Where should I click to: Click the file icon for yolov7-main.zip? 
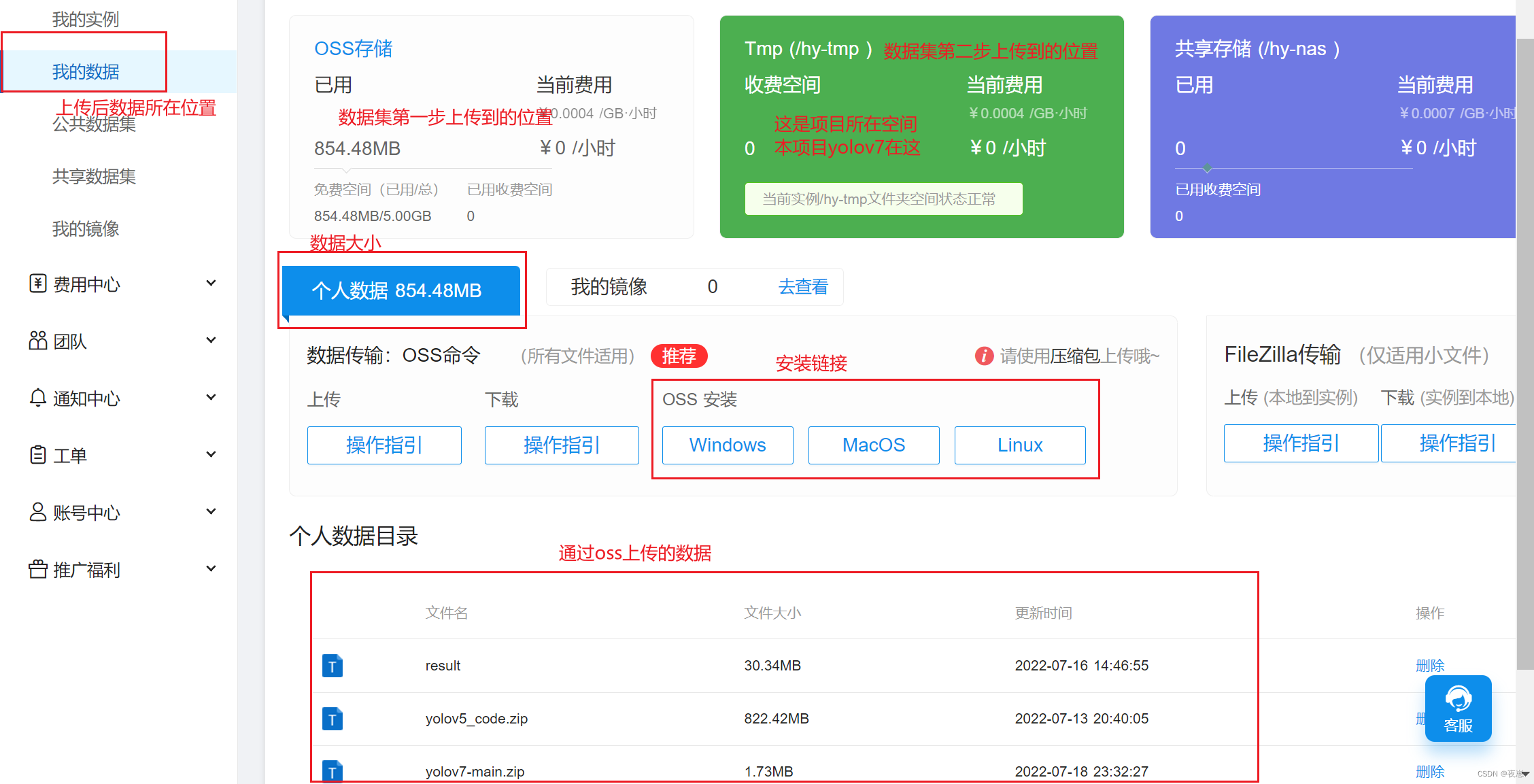332,771
